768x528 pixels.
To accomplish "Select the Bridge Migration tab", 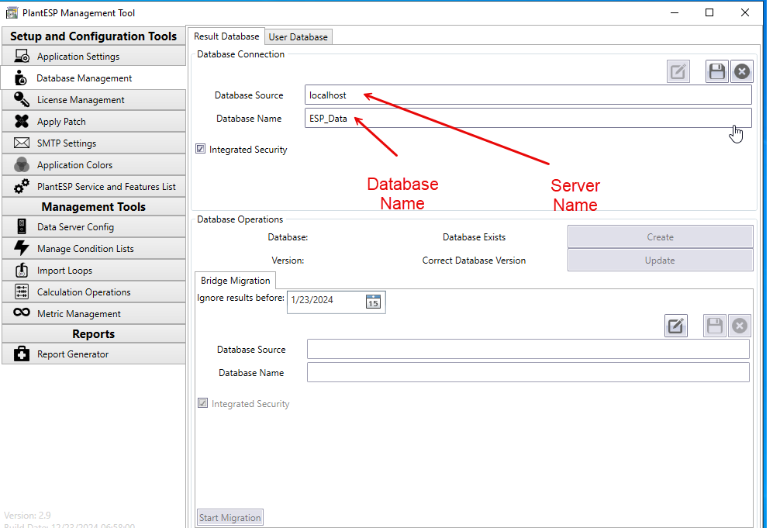I will (x=235, y=281).
